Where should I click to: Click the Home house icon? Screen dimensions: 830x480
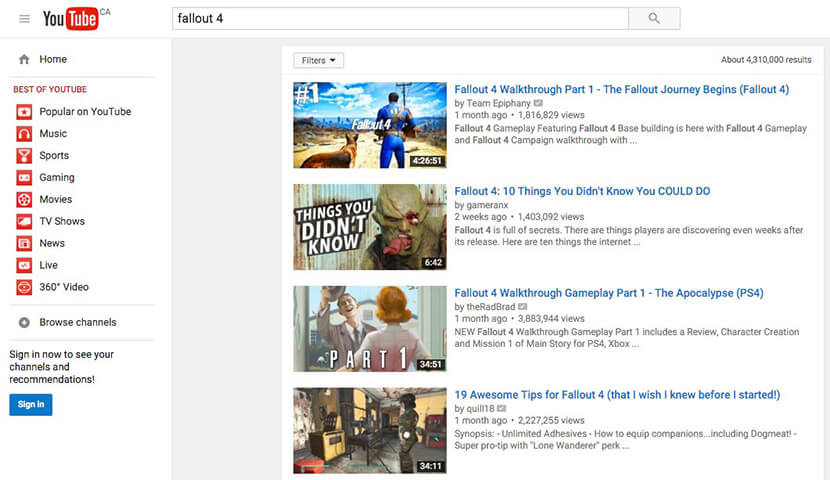pos(24,59)
